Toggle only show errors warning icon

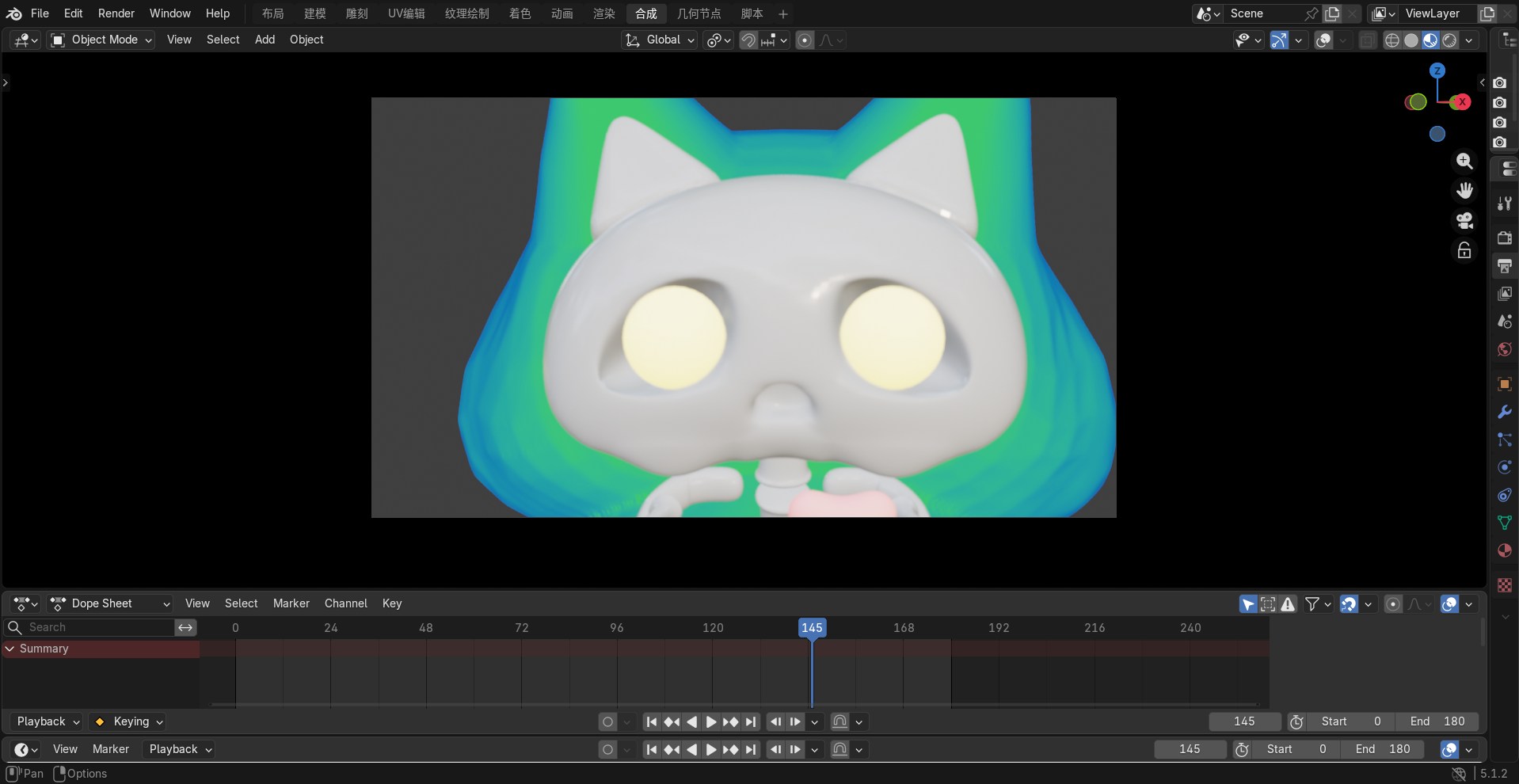coord(1289,604)
